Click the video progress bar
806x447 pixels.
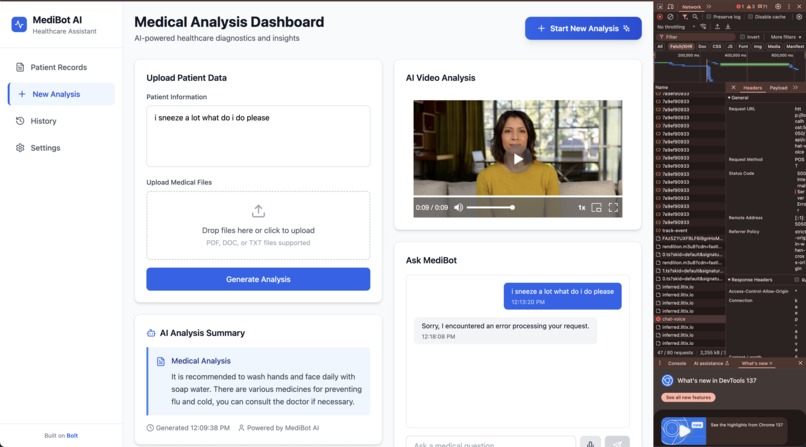518,197
